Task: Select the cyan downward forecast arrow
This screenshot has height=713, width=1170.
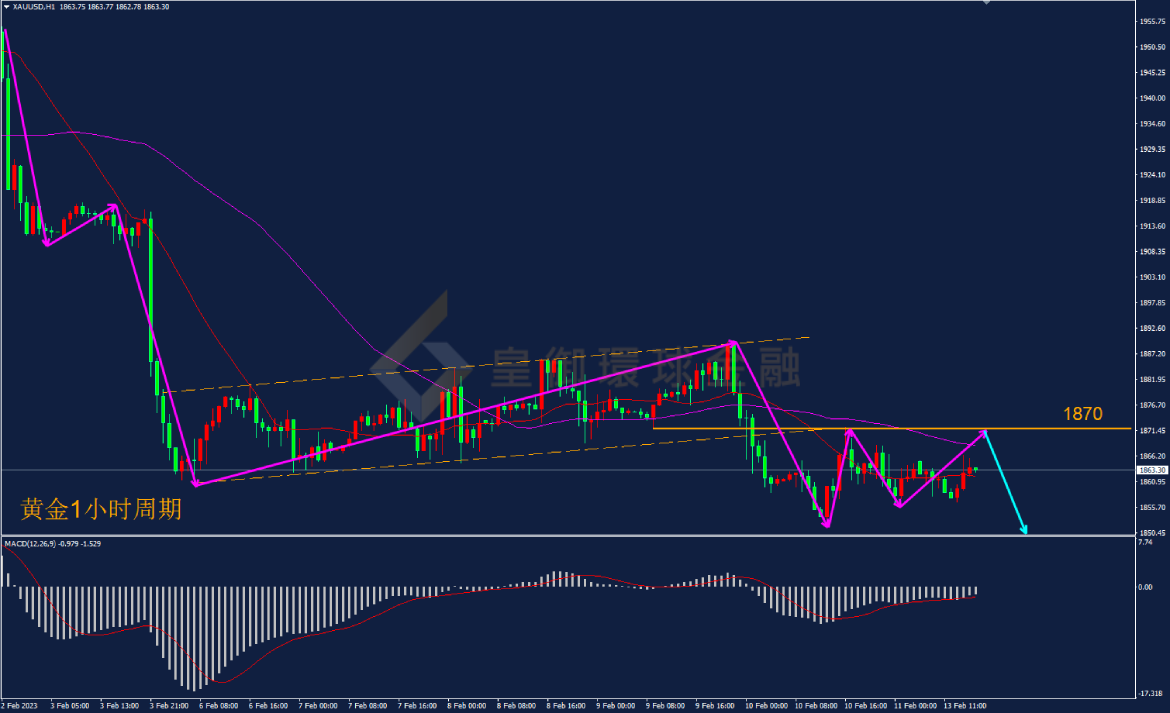Action: [1007, 483]
